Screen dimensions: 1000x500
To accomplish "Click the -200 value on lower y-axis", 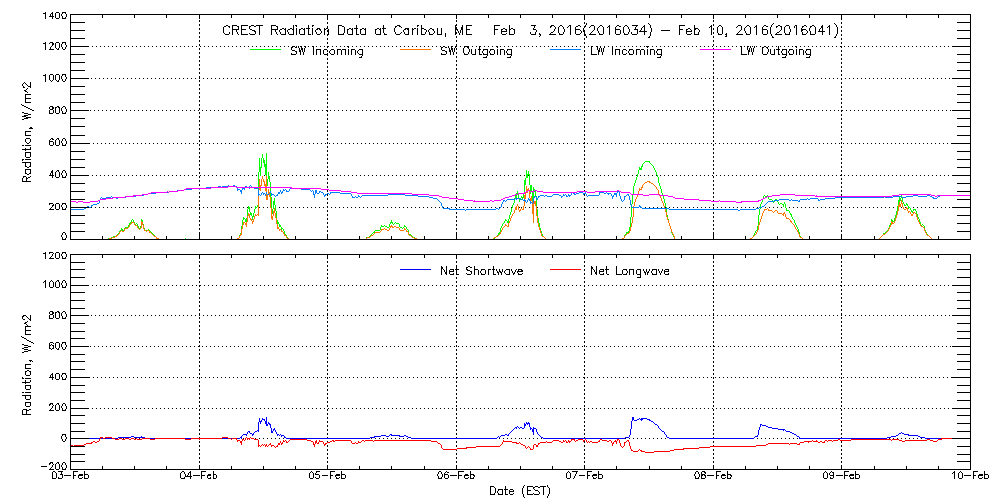I will click(52, 466).
